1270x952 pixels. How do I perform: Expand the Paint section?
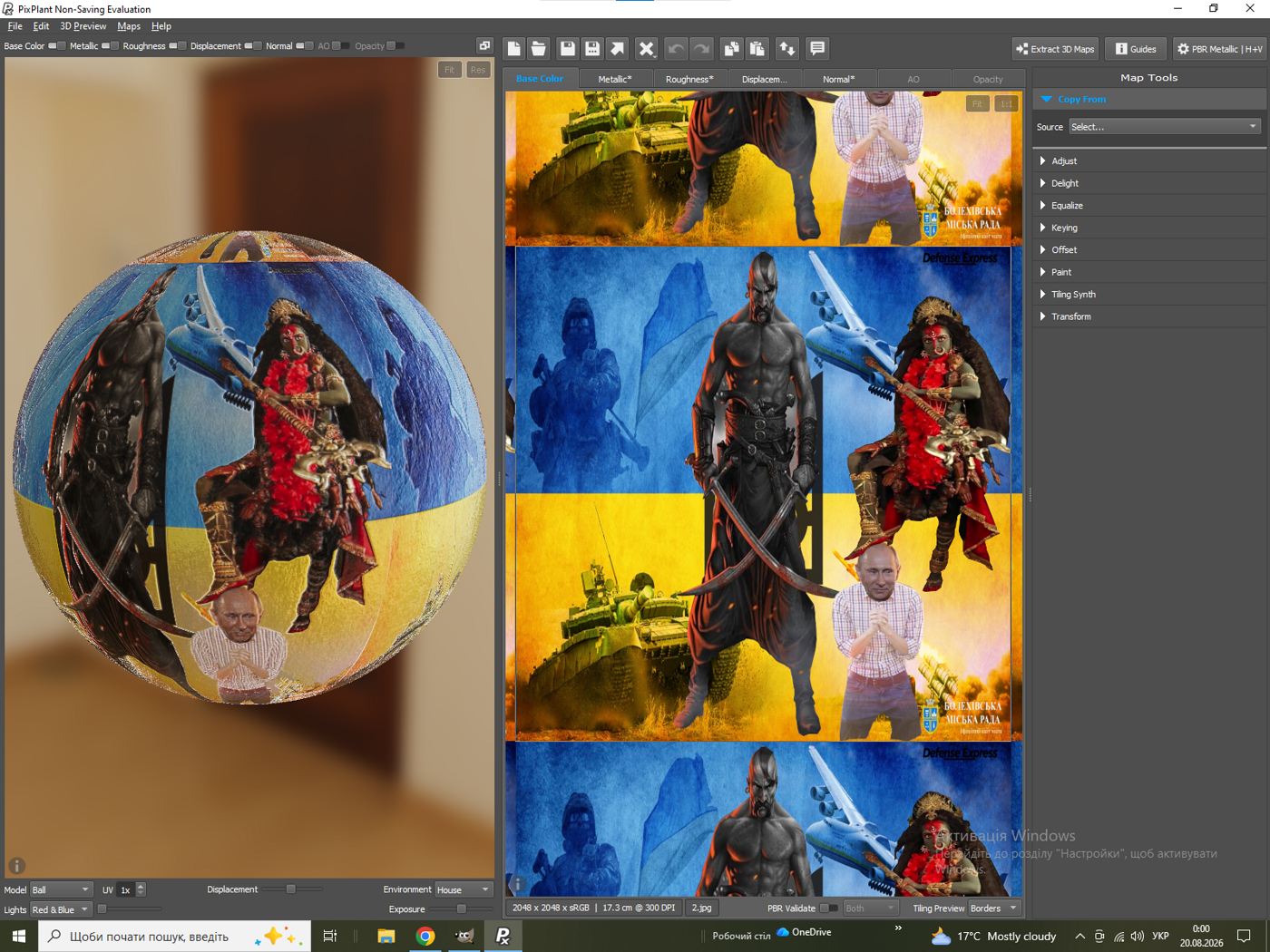coord(1149,272)
